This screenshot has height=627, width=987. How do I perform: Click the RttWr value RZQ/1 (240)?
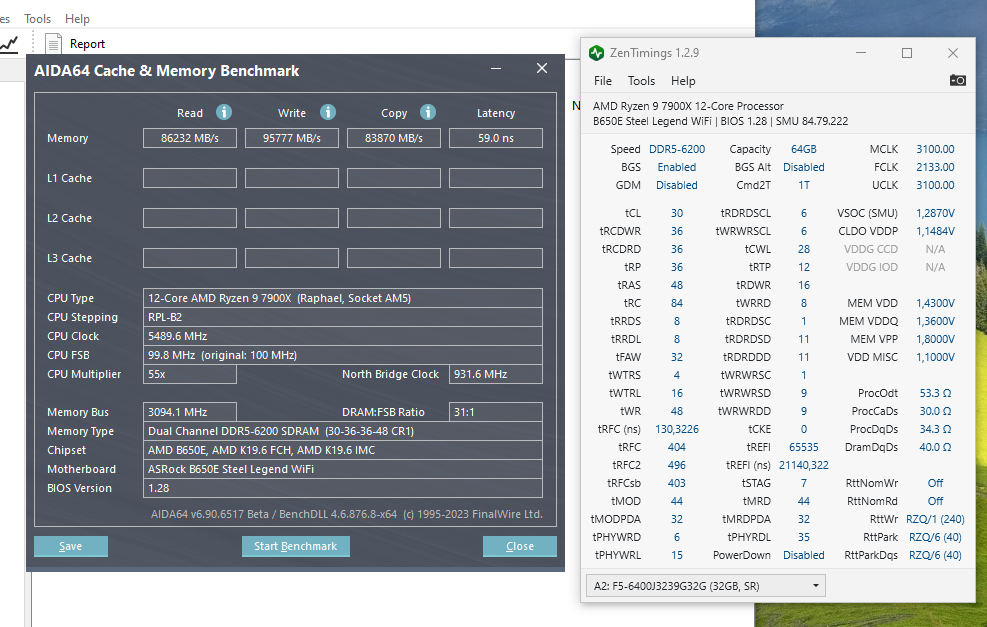(x=935, y=519)
